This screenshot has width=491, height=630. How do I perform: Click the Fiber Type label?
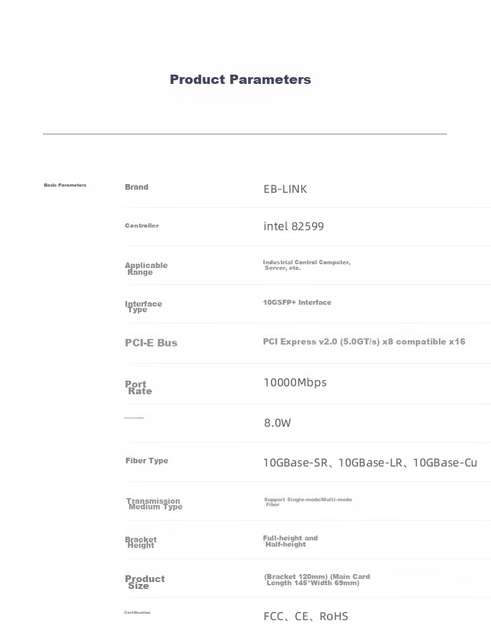(x=147, y=460)
